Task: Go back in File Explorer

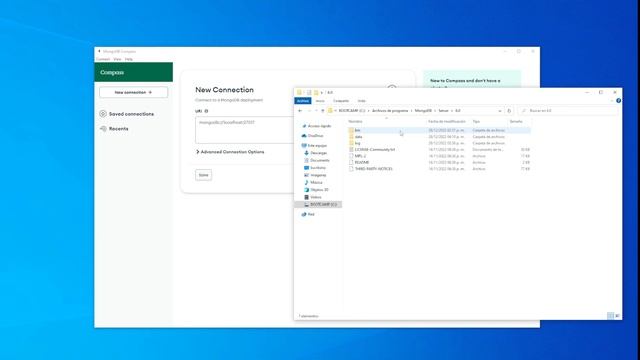Action: coord(300,111)
